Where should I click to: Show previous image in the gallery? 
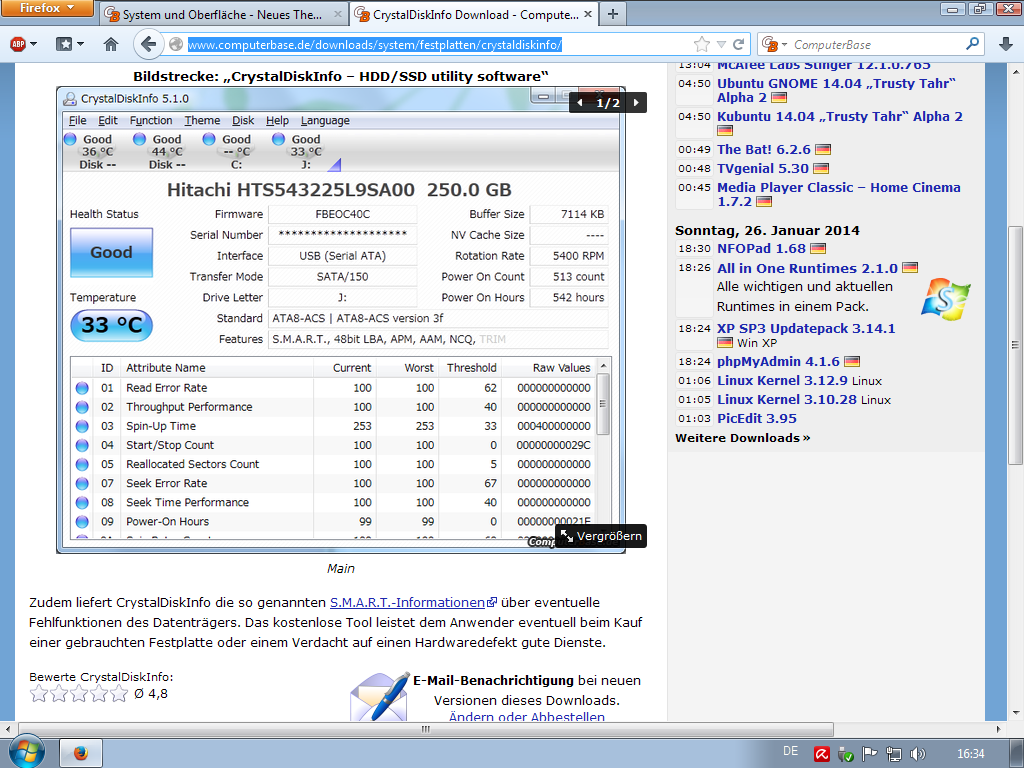pos(580,103)
